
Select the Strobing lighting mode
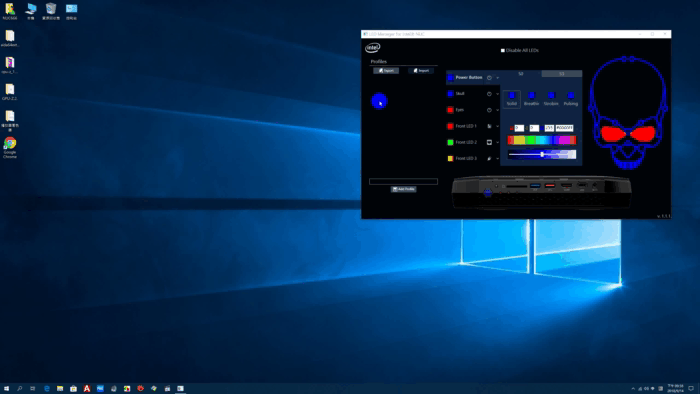click(x=551, y=99)
